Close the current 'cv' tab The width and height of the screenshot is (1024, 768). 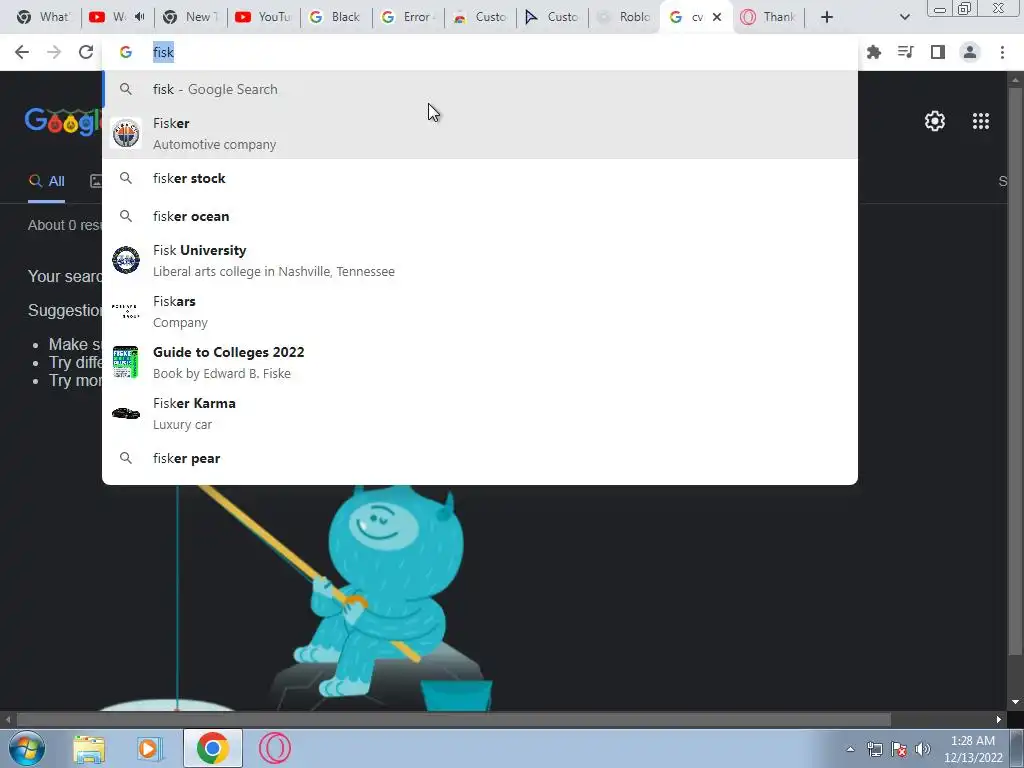(x=716, y=17)
